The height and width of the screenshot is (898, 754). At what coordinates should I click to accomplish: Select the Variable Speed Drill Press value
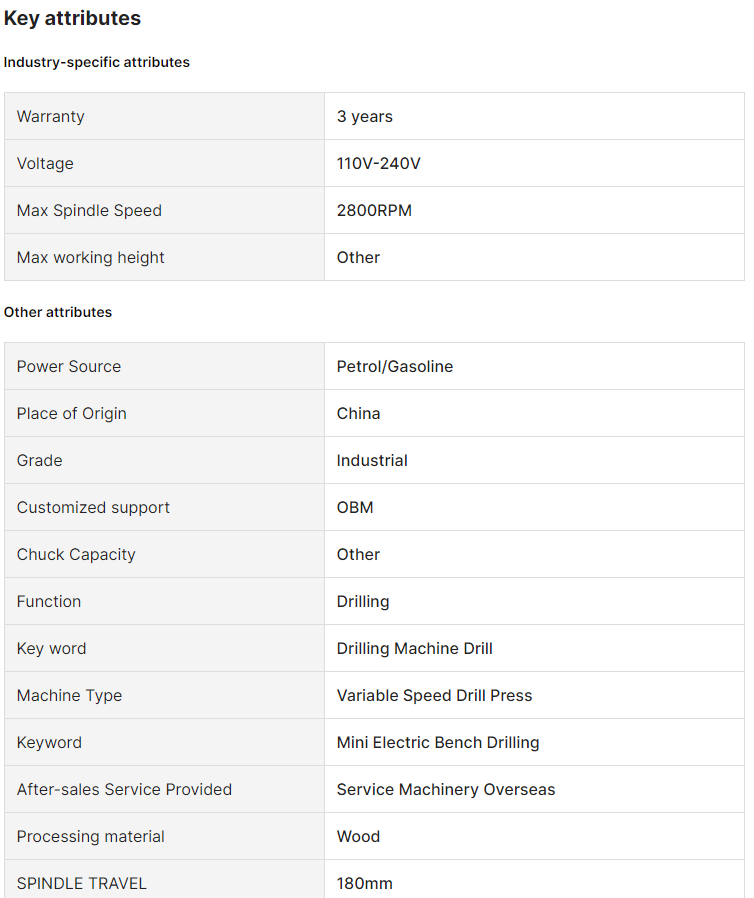pyautogui.click(x=435, y=696)
